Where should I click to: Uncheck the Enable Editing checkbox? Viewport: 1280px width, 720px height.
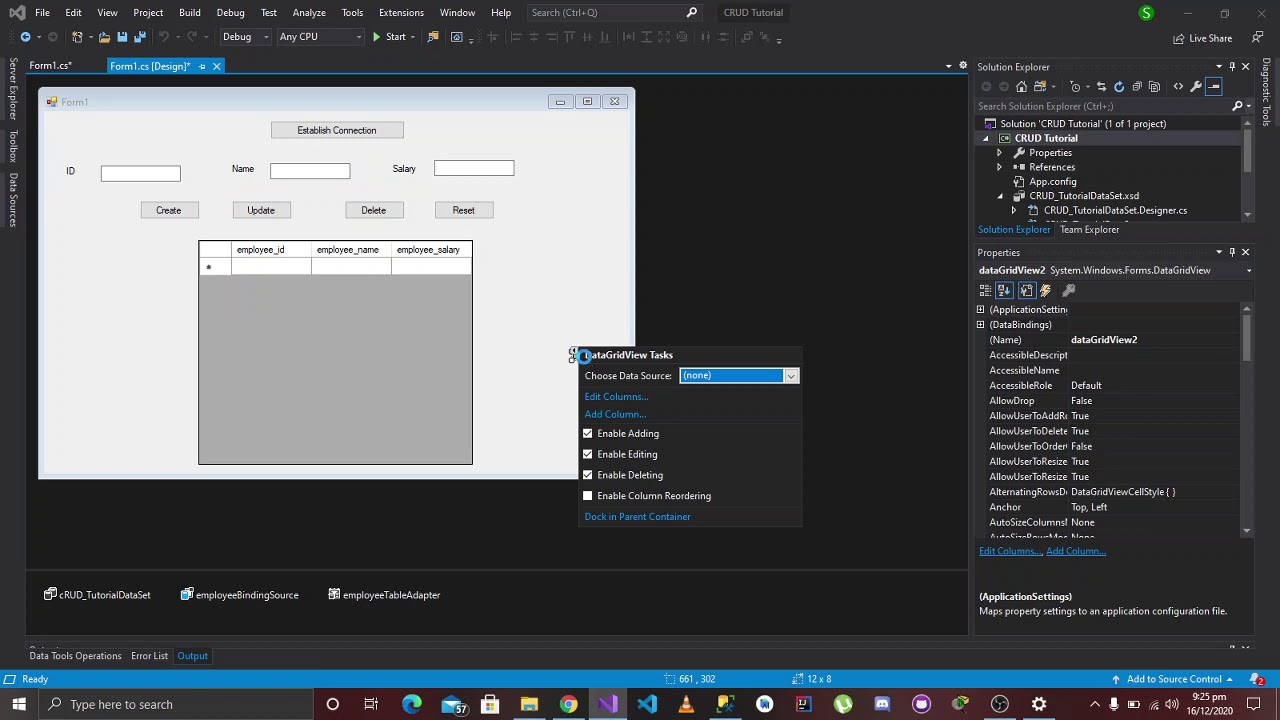click(588, 454)
